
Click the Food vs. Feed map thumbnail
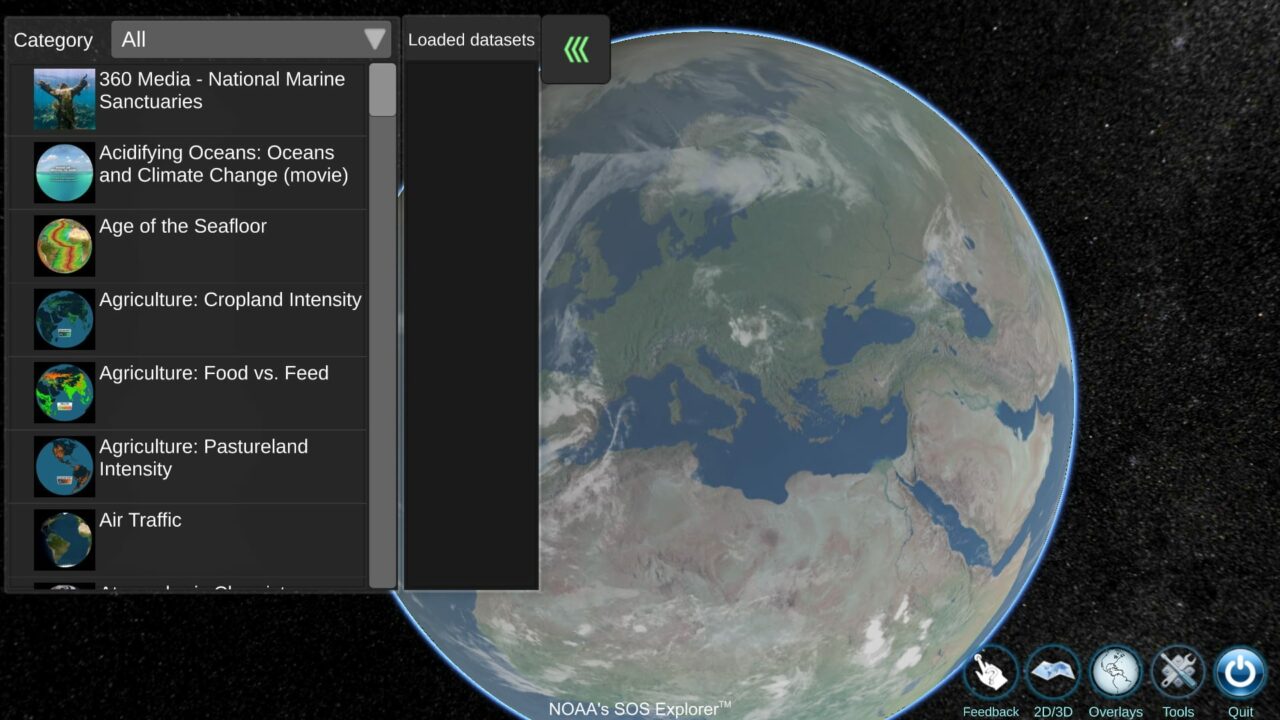point(64,393)
